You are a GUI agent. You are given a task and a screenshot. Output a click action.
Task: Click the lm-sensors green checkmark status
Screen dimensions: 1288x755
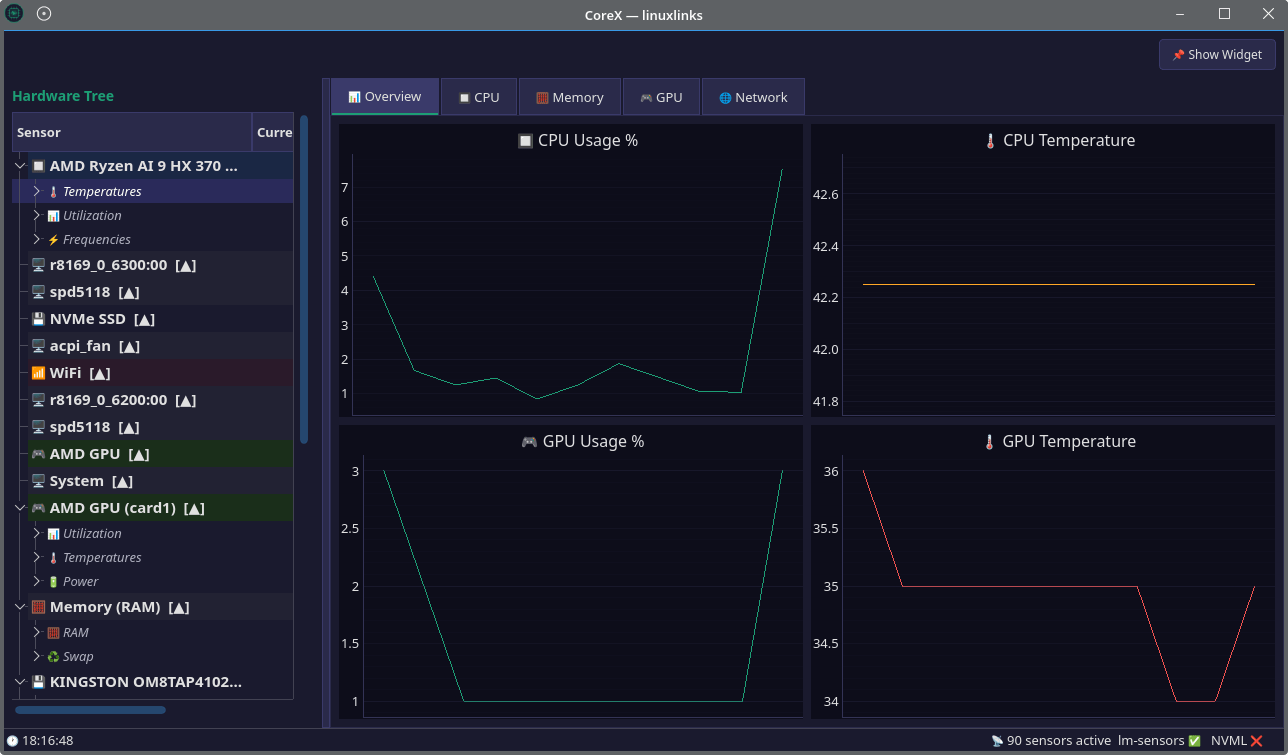pos(1194,741)
